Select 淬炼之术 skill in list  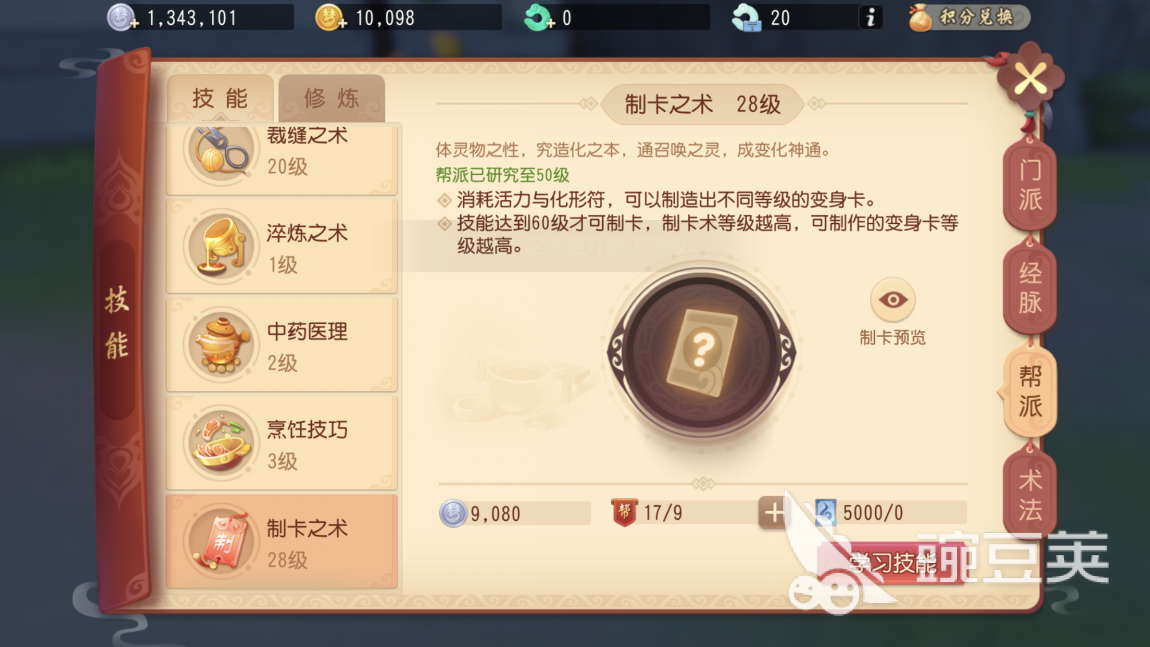(x=282, y=247)
